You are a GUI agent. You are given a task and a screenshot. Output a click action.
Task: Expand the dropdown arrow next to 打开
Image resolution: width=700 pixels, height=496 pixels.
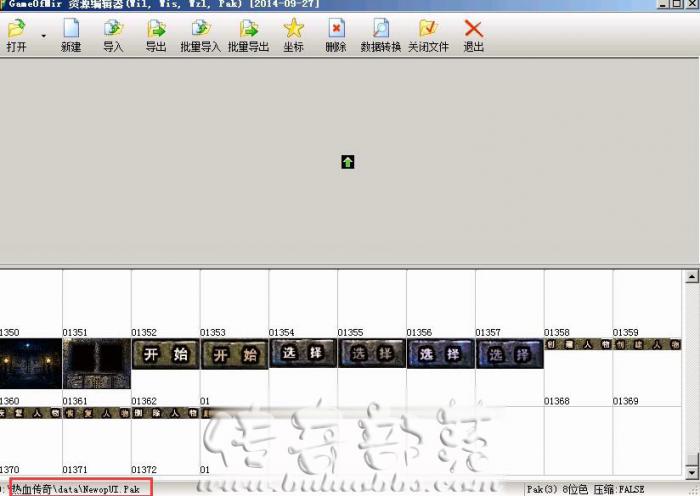43,36
